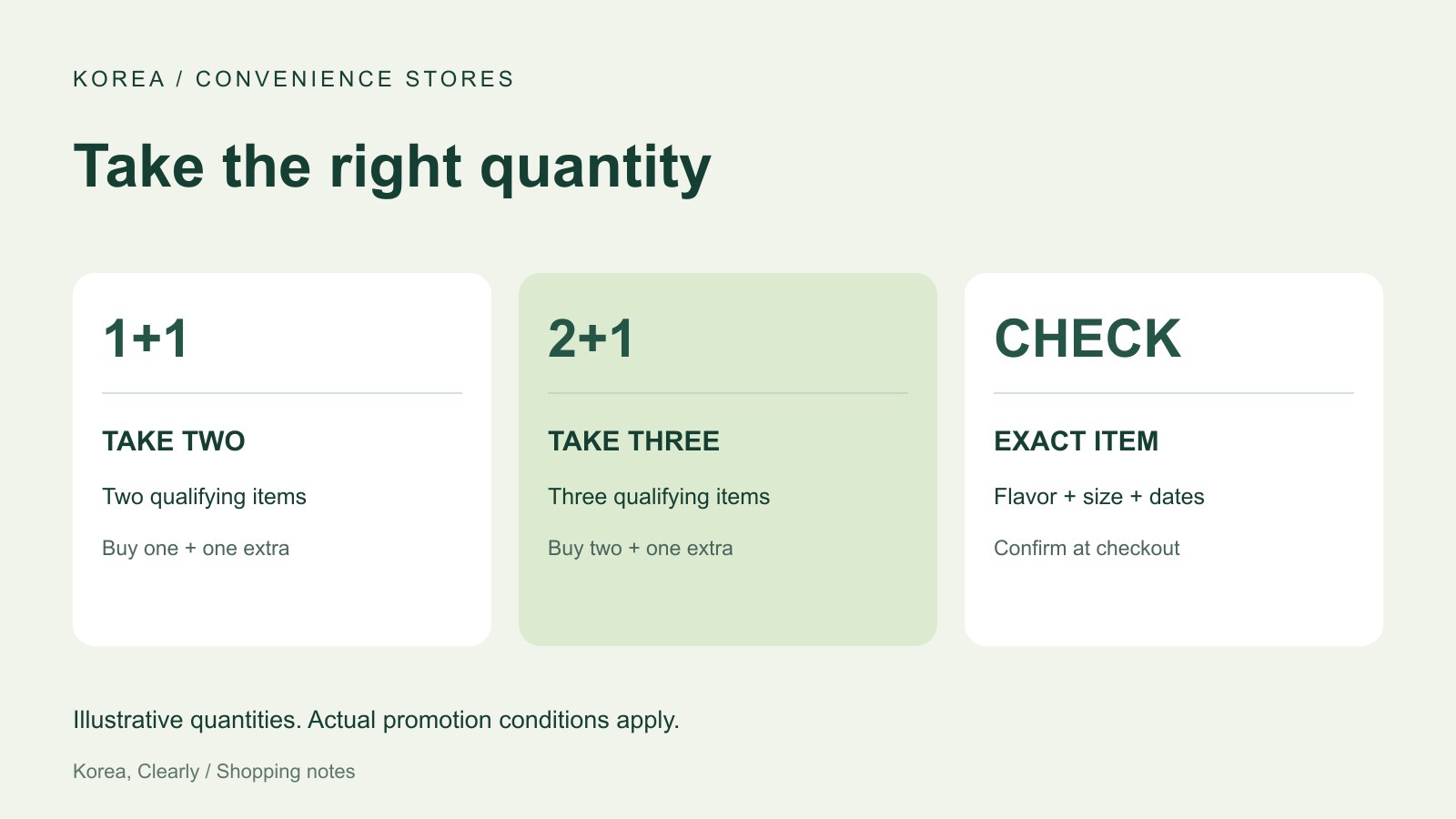The image size is (1456, 819).
Task: Click 'Three qualifying items' text
Action: coord(659,497)
